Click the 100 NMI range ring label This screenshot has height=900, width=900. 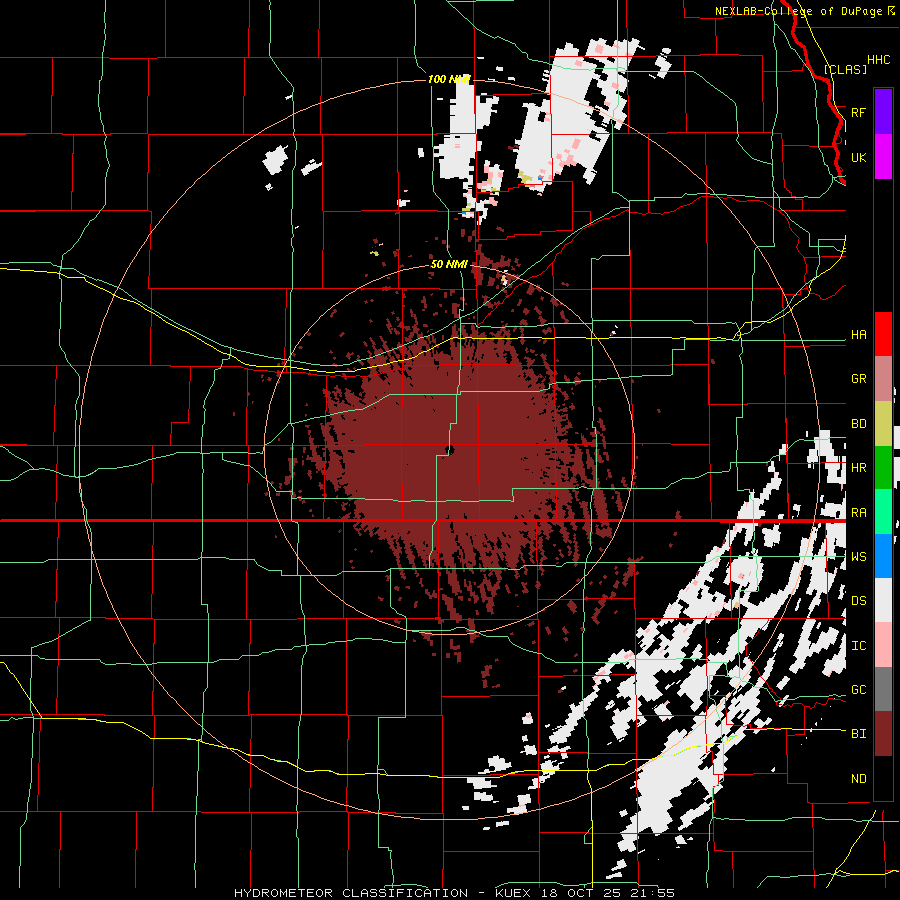(449, 79)
